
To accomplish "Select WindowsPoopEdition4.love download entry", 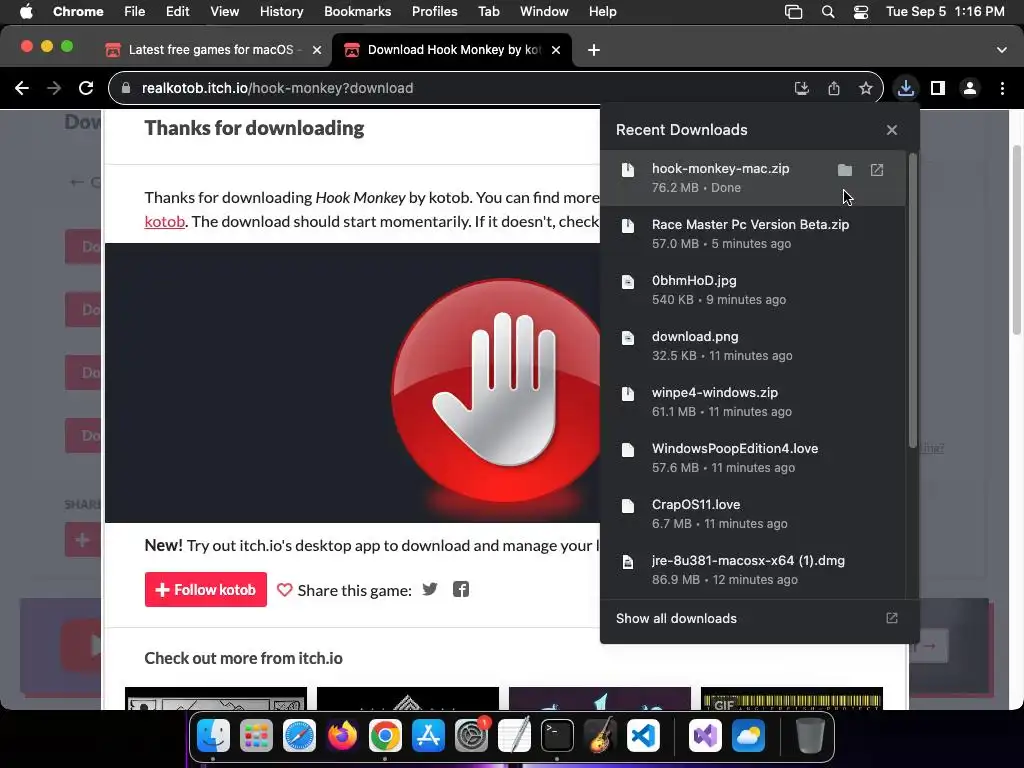I will tap(752, 458).
